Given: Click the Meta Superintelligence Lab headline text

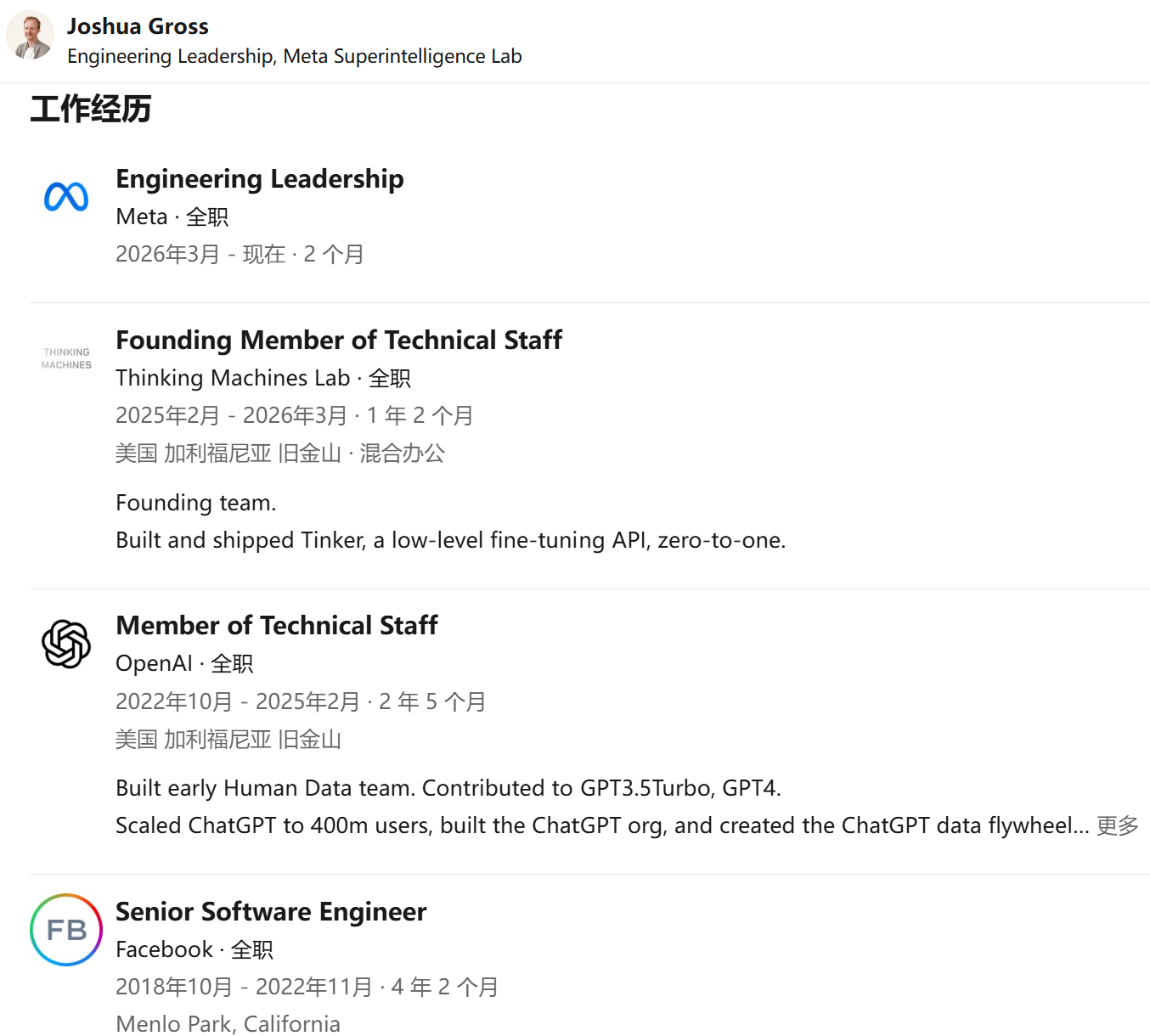Looking at the screenshot, I should point(294,56).
